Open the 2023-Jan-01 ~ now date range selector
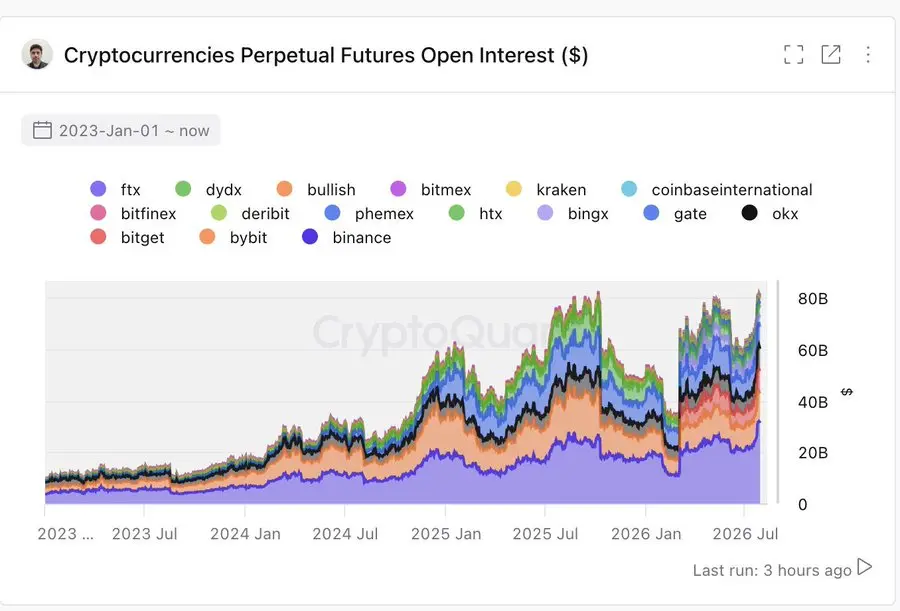 coord(121,130)
